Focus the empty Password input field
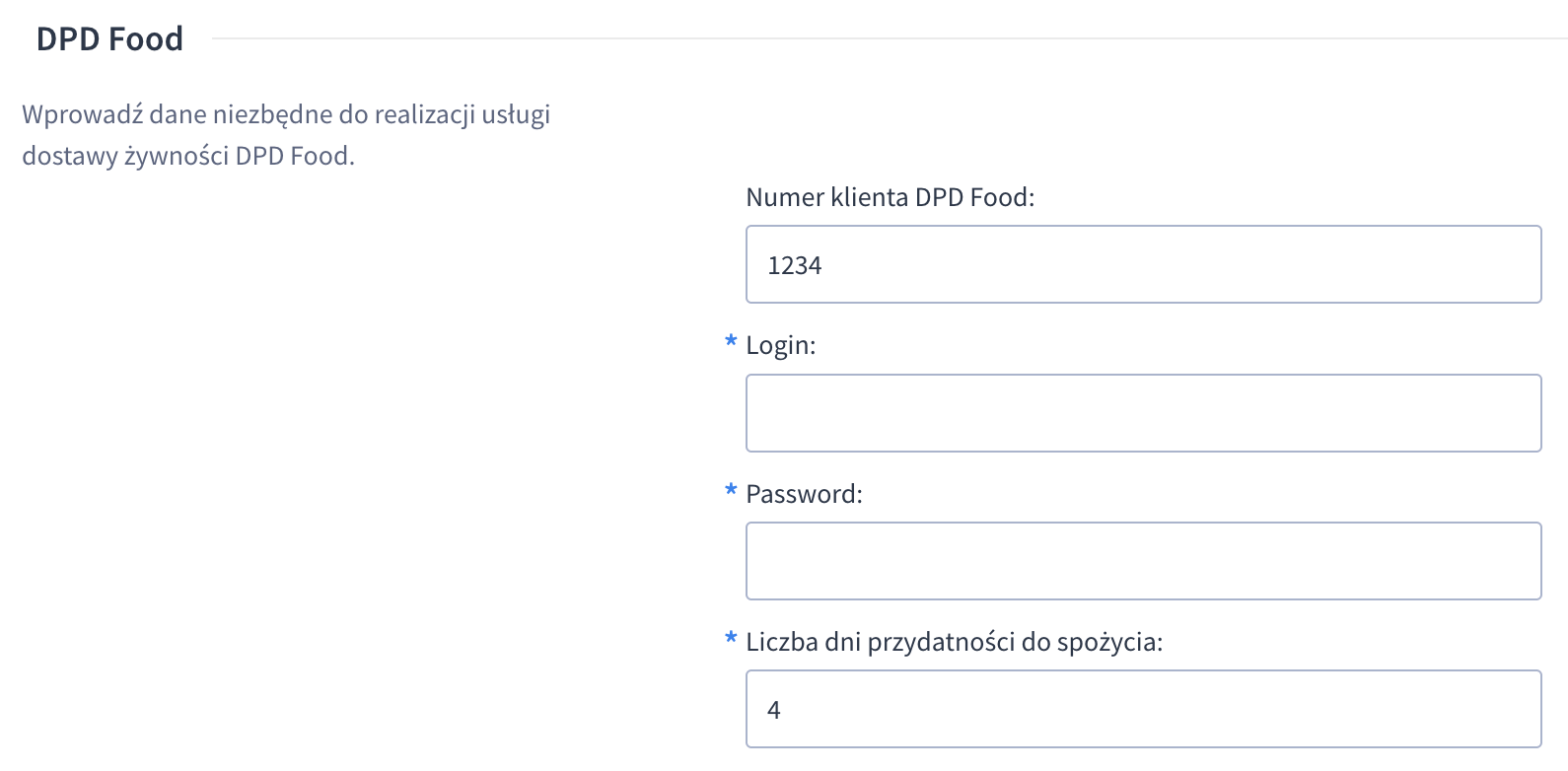The width and height of the screenshot is (1568, 771). pyautogui.click(x=1143, y=561)
